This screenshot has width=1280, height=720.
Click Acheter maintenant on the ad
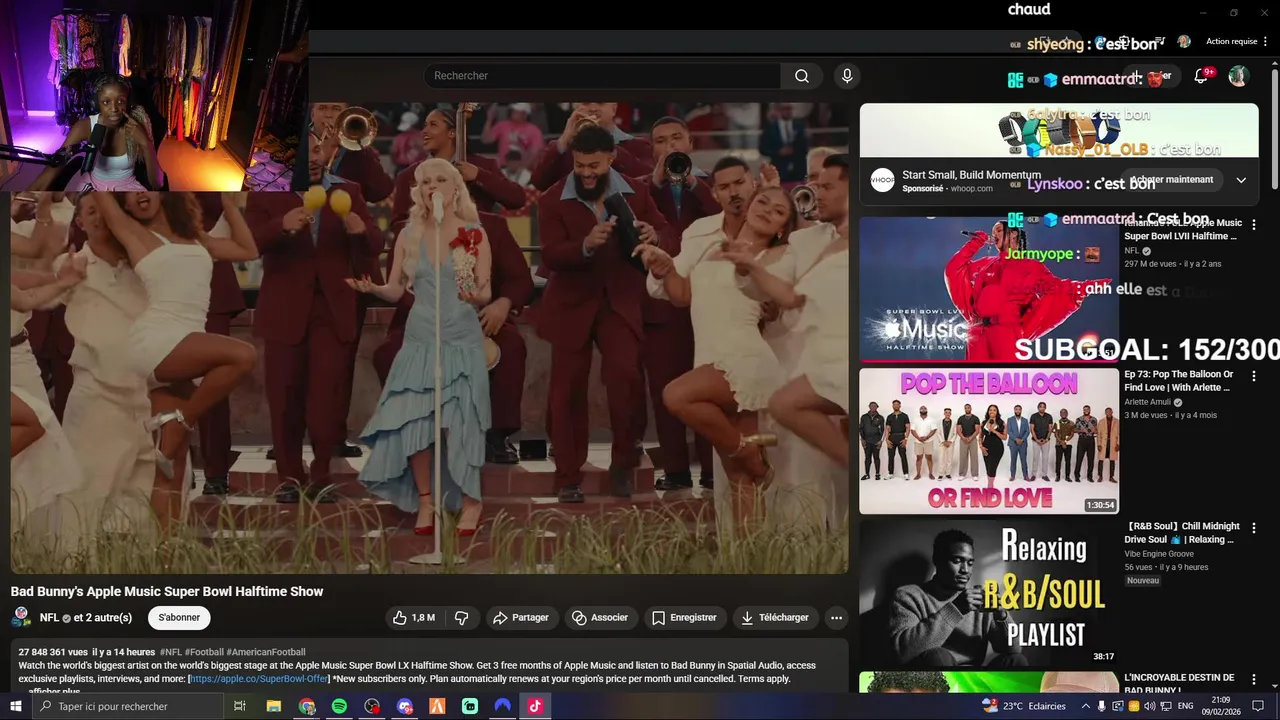point(1171,180)
